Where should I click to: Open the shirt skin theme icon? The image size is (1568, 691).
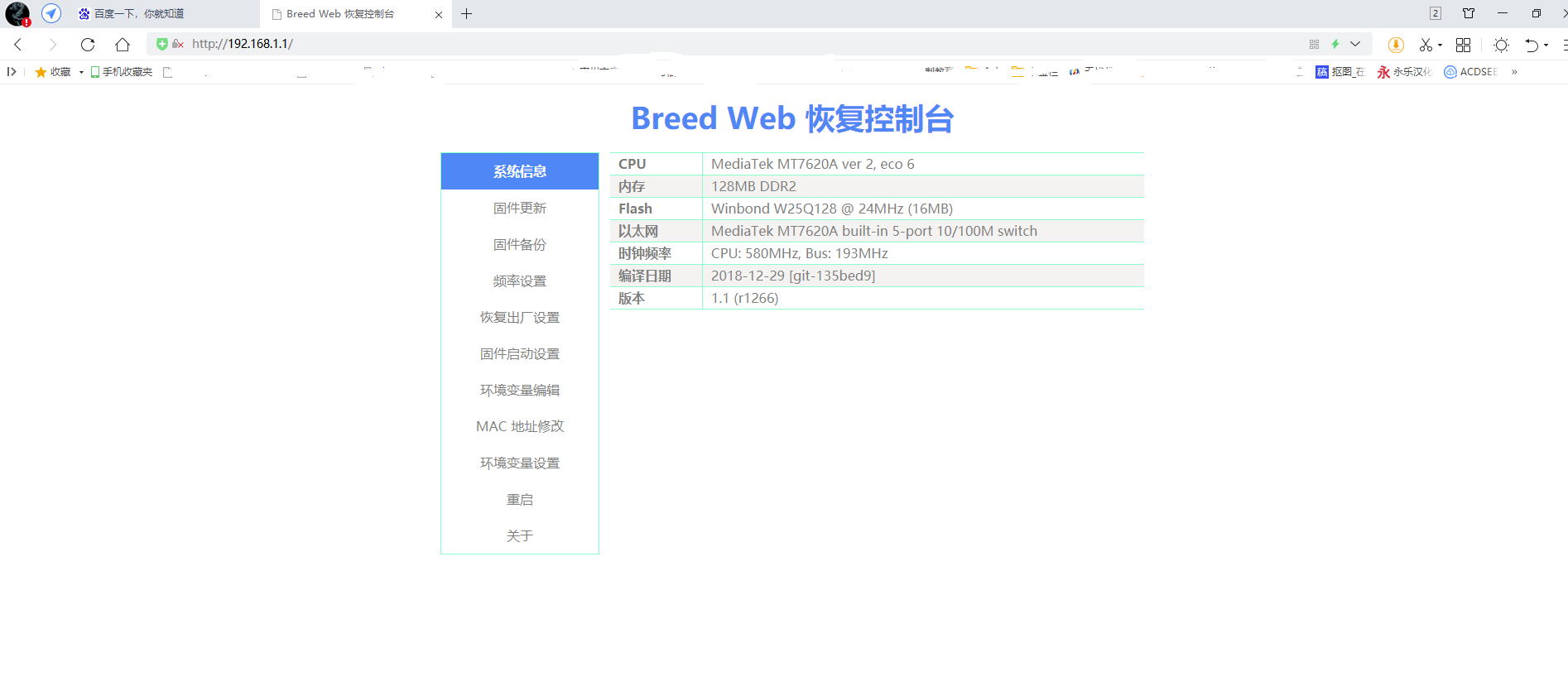1469,13
